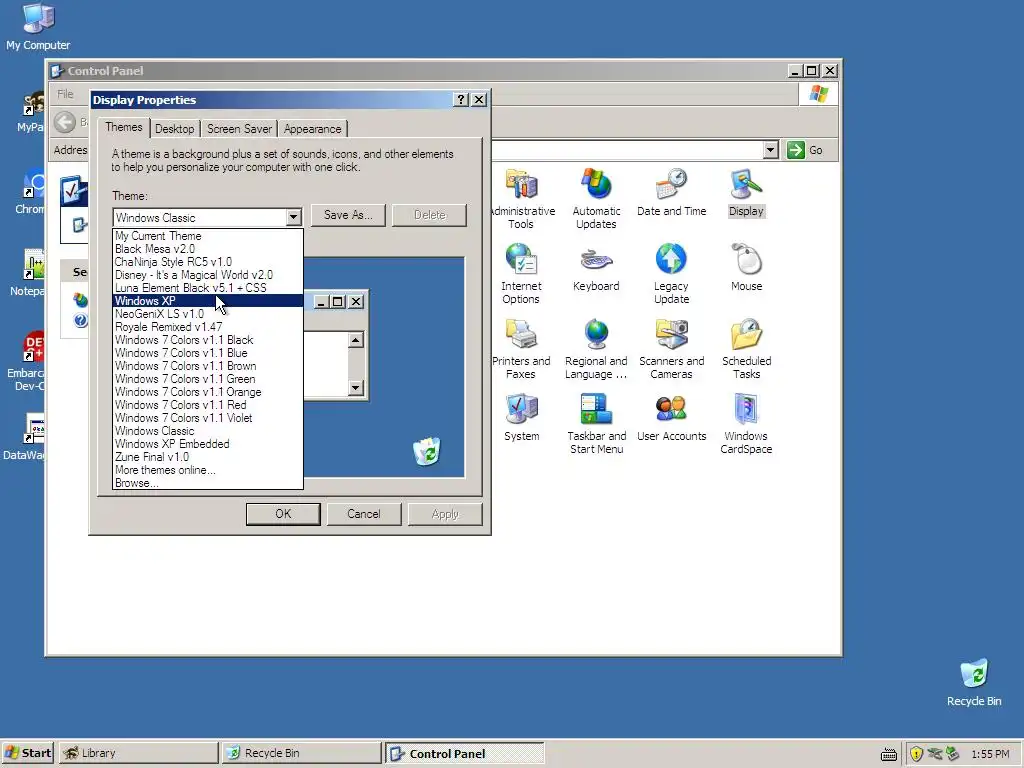Choose Windows 7 Colors v1.1 Red
The width and height of the screenshot is (1024, 768).
tap(208, 405)
